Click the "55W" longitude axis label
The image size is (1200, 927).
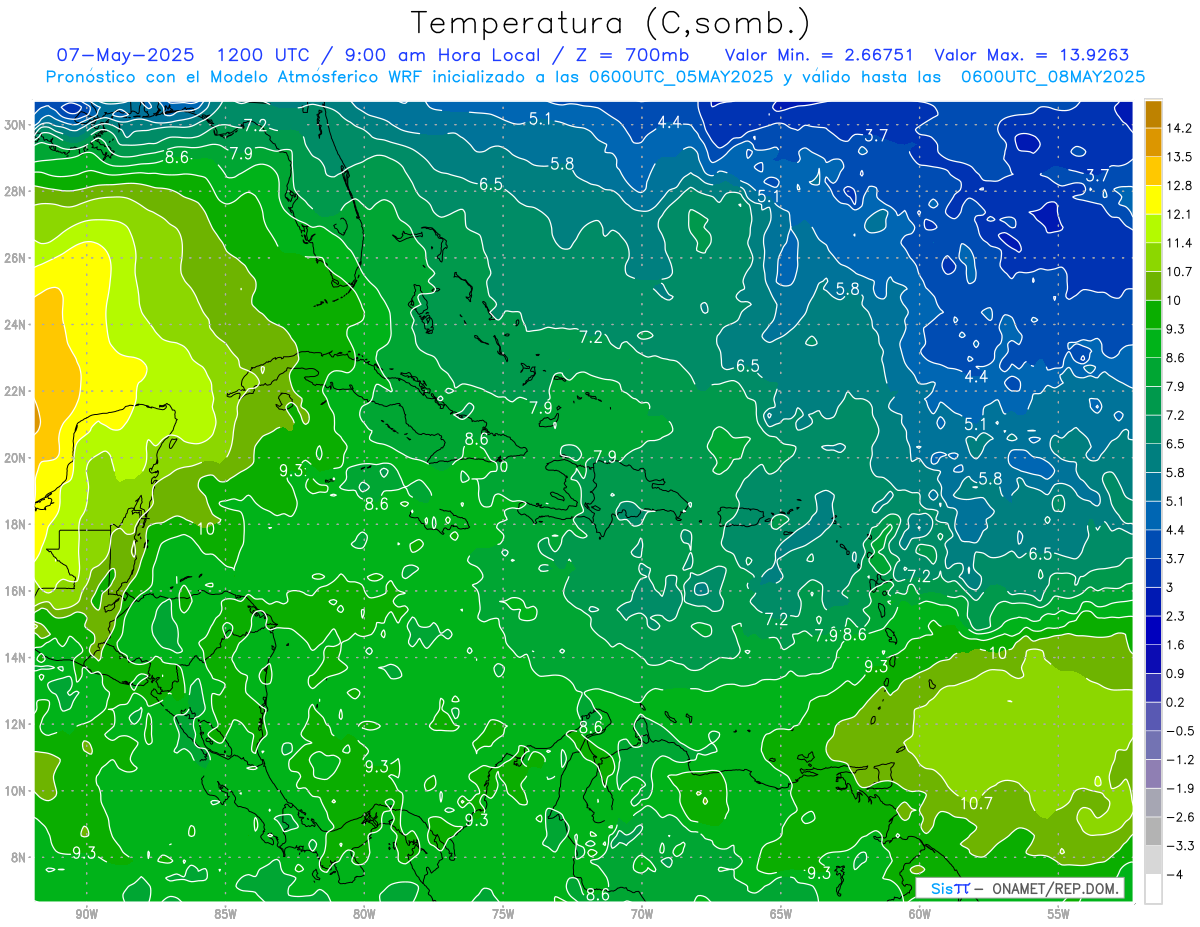pos(1059,914)
